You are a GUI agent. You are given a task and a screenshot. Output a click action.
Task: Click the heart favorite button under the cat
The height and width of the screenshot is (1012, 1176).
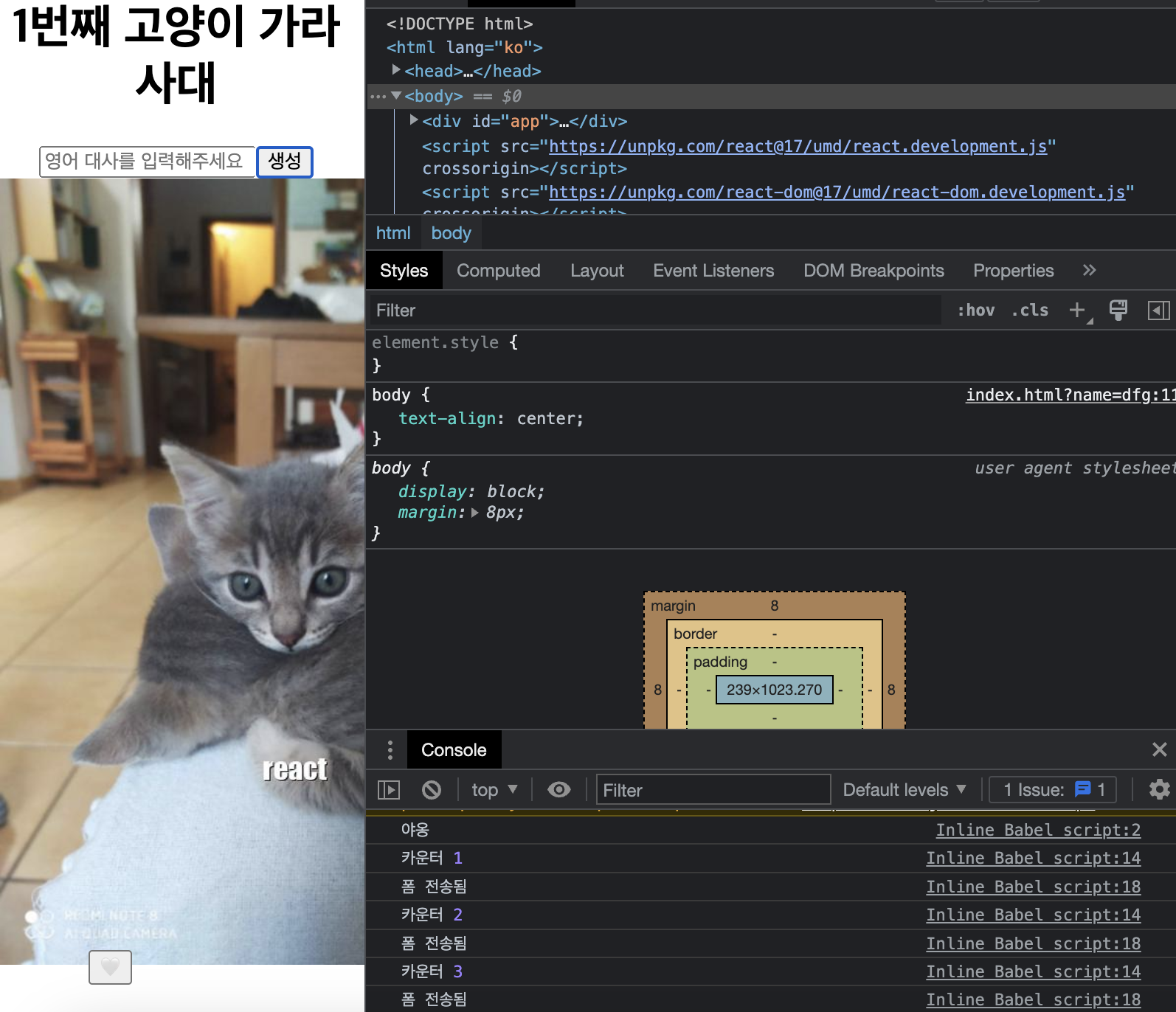(x=110, y=967)
